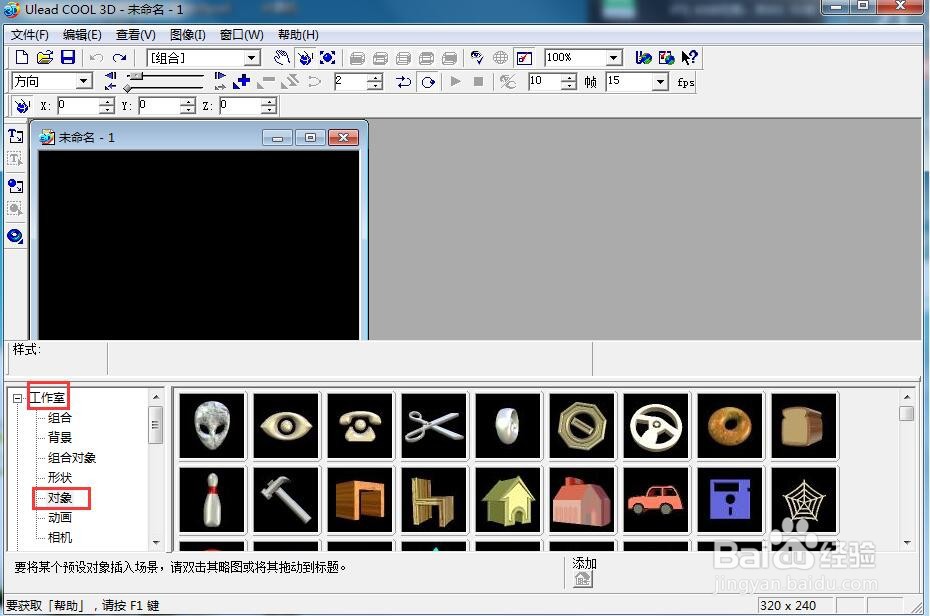Select the scissors object thumbnail
930x616 pixels.
pyautogui.click(x=434, y=426)
